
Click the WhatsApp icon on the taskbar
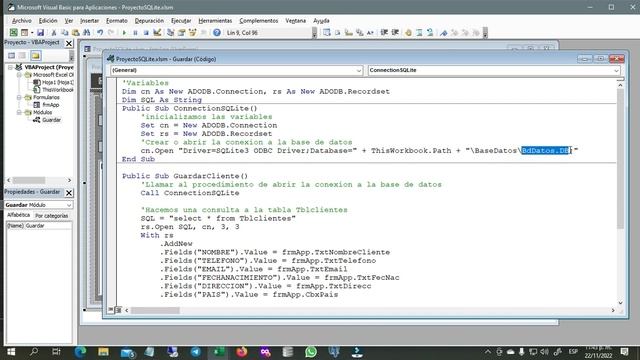point(311,352)
